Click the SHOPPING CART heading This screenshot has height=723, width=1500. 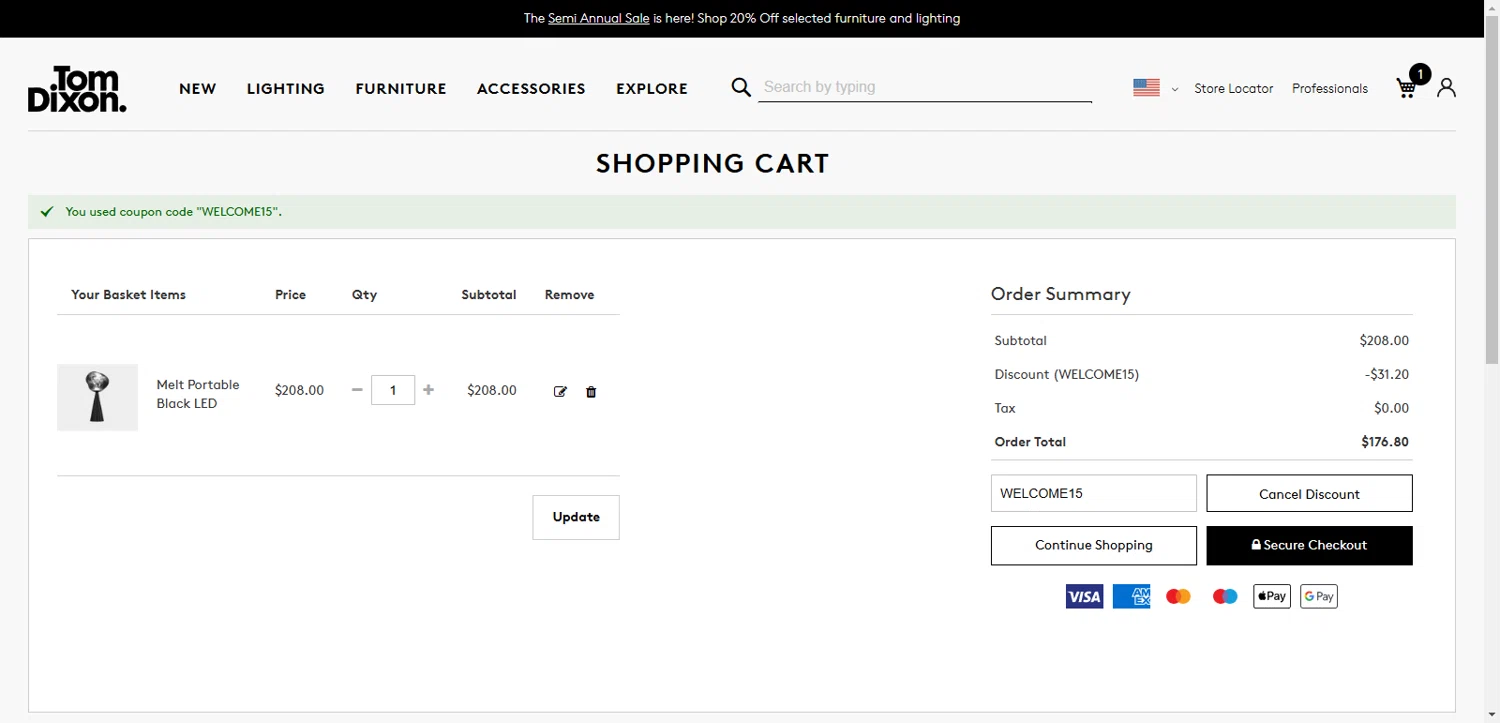713,164
